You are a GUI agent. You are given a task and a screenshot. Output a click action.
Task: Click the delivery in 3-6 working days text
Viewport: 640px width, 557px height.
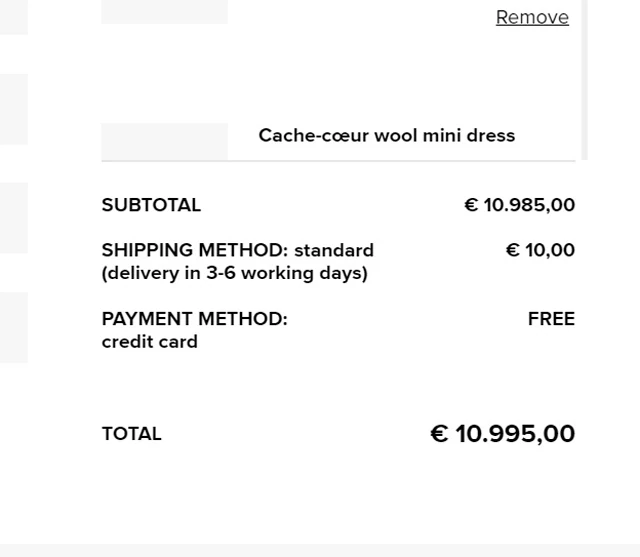[234, 273]
